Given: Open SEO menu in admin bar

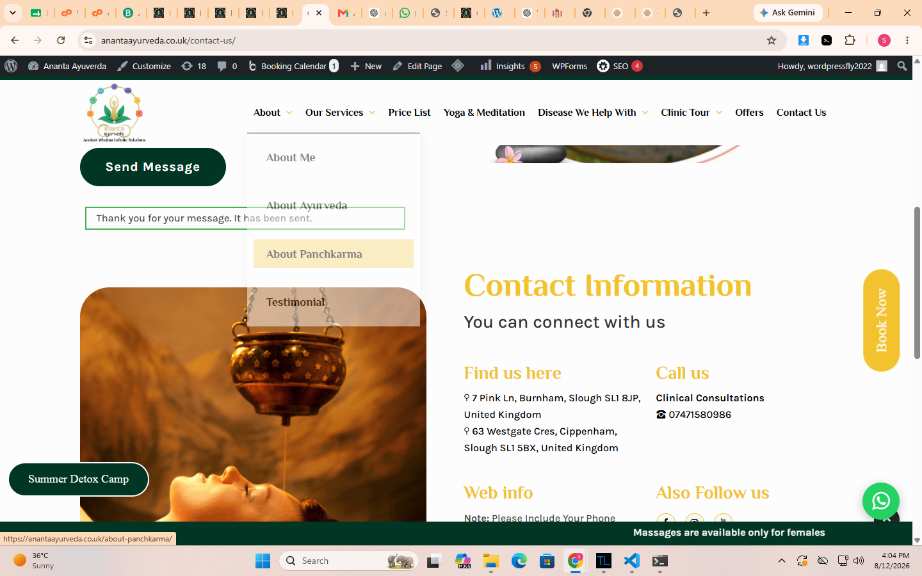Looking at the screenshot, I should (x=619, y=66).
